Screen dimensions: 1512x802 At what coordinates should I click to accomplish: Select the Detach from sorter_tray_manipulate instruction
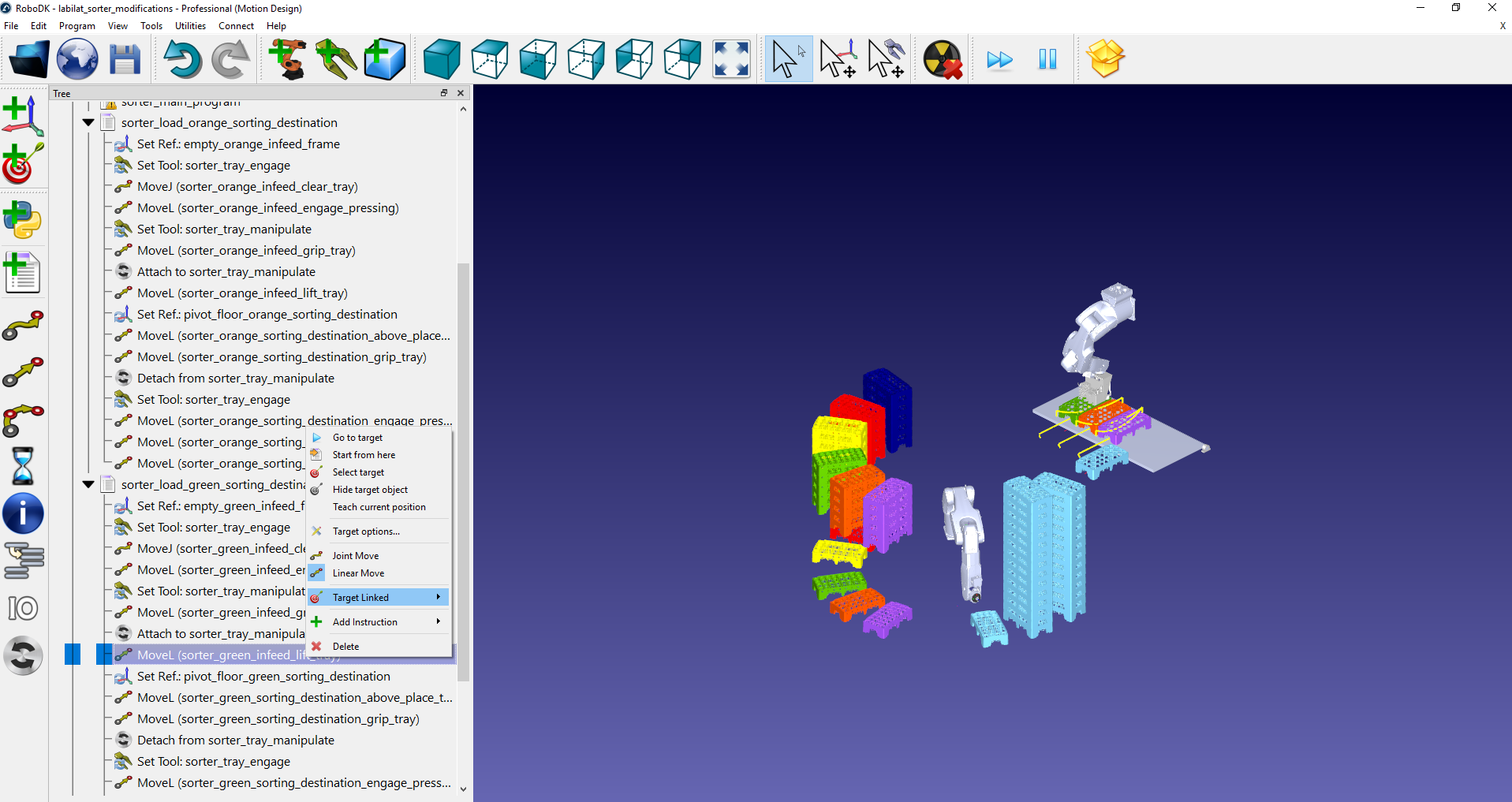[x=235, y=379]
